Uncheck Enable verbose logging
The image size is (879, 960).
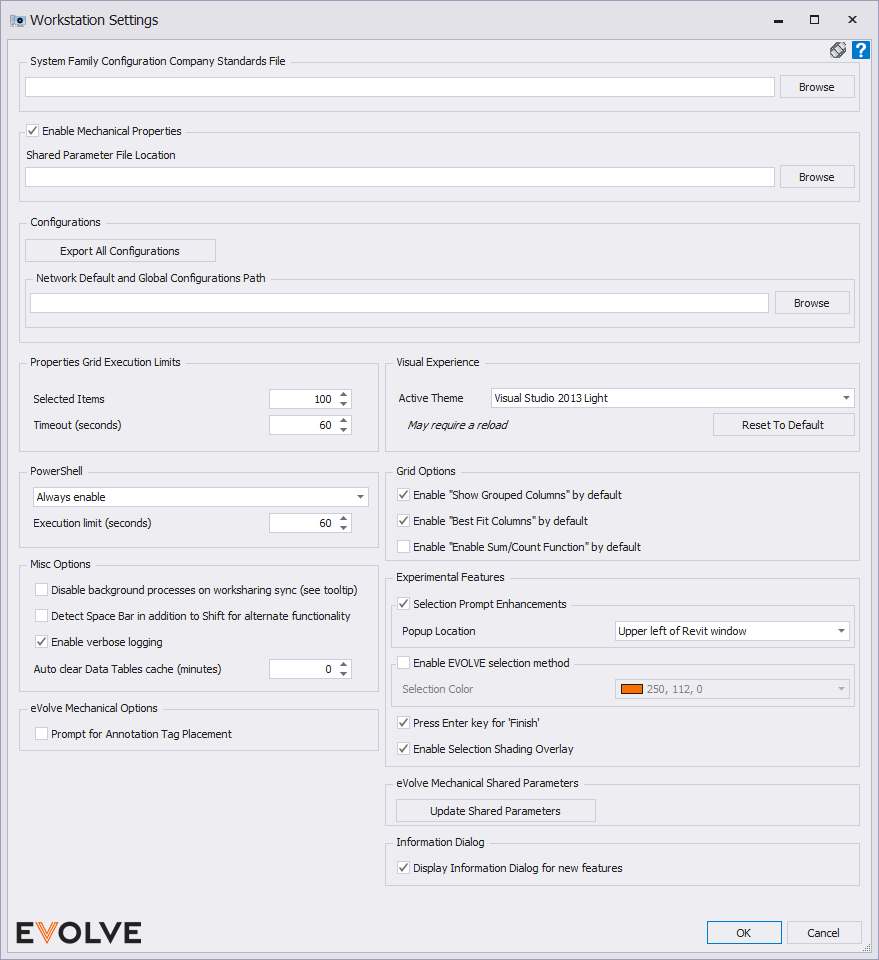click(x=42, y=642)
